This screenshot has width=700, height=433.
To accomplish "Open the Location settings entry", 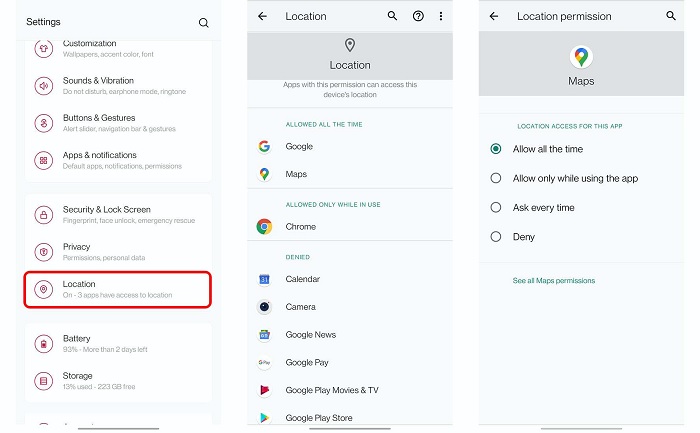I will tap(117, 289).
